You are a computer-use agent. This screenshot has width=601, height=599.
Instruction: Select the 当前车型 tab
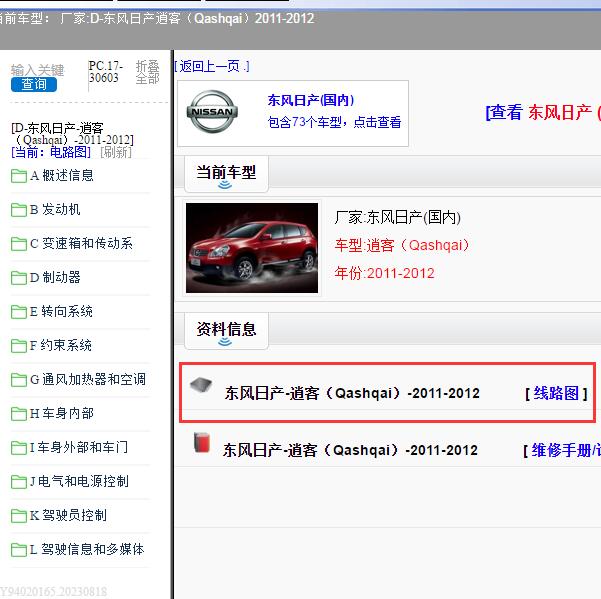coord(226,174)
